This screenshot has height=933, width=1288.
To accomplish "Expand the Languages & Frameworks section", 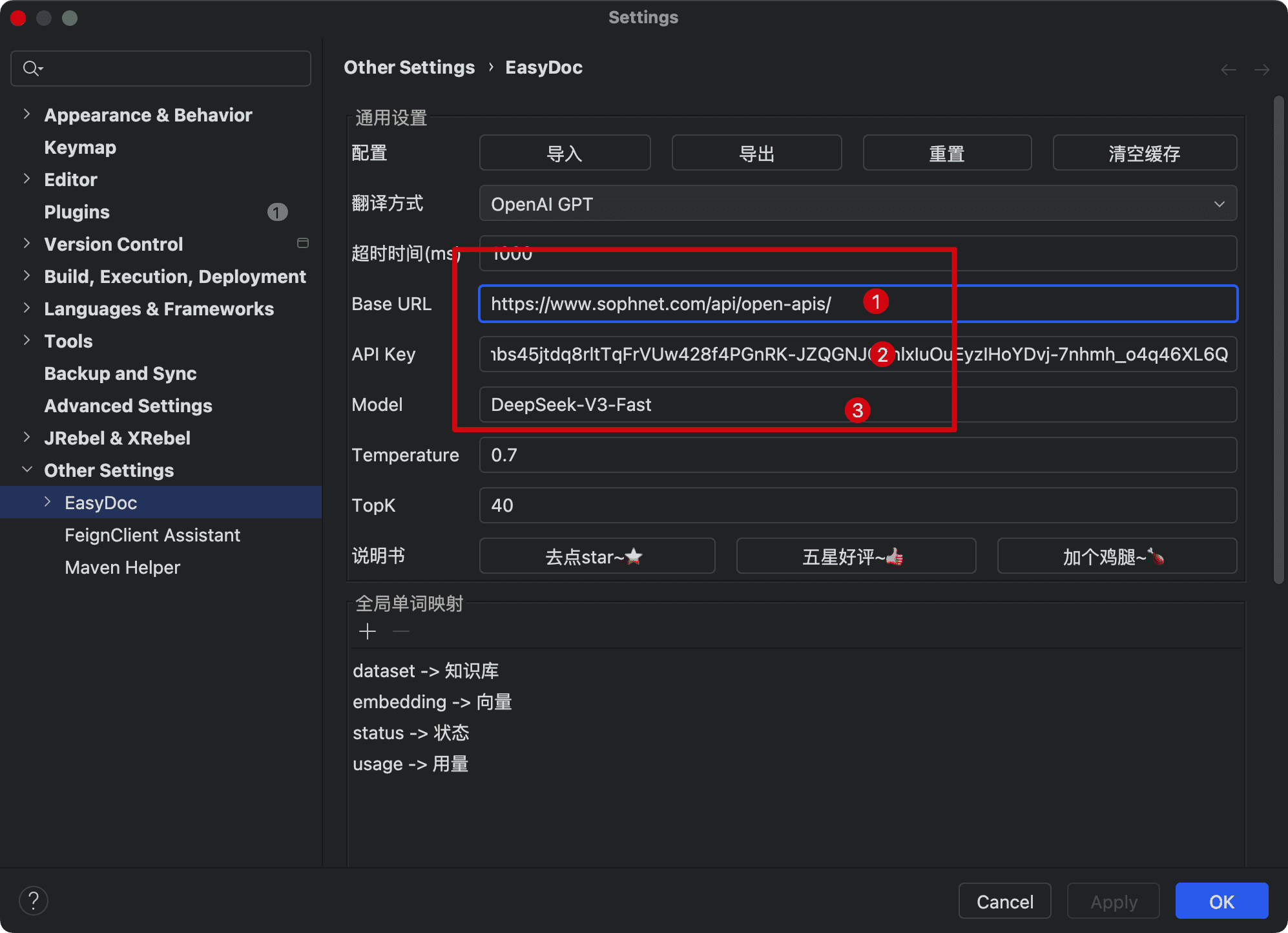I will pyautogui.click(x=26, y=308).
